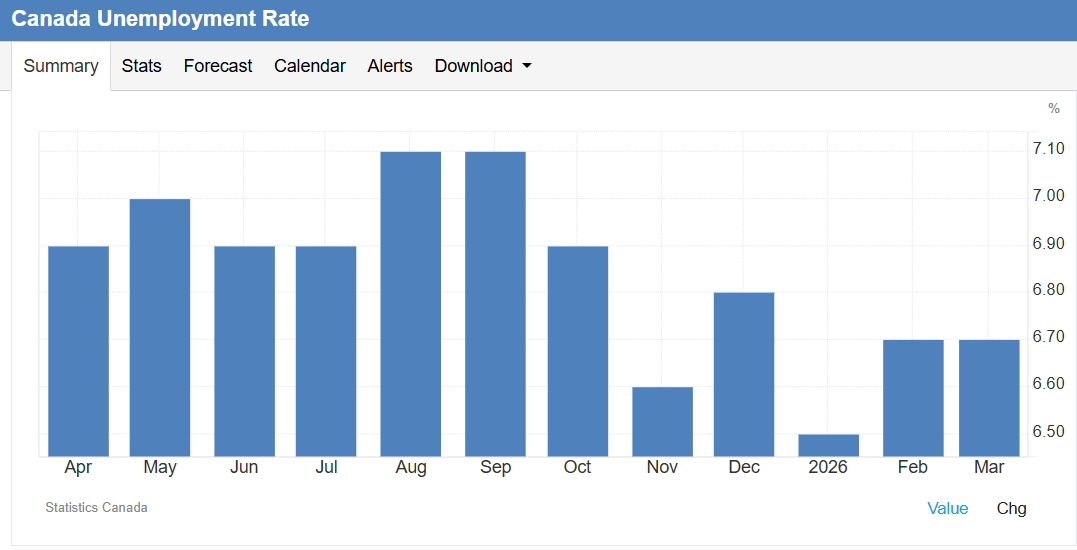Click the Mar month label
The width and height of the screenshot is (1077, 550).
coord(989,467)
